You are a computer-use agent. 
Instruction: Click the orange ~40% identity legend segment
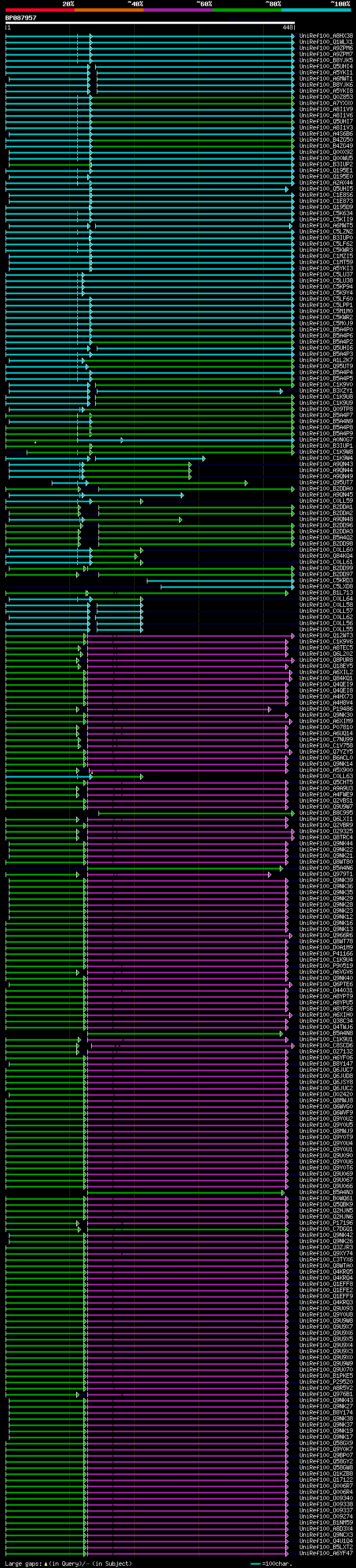[109, 10]
